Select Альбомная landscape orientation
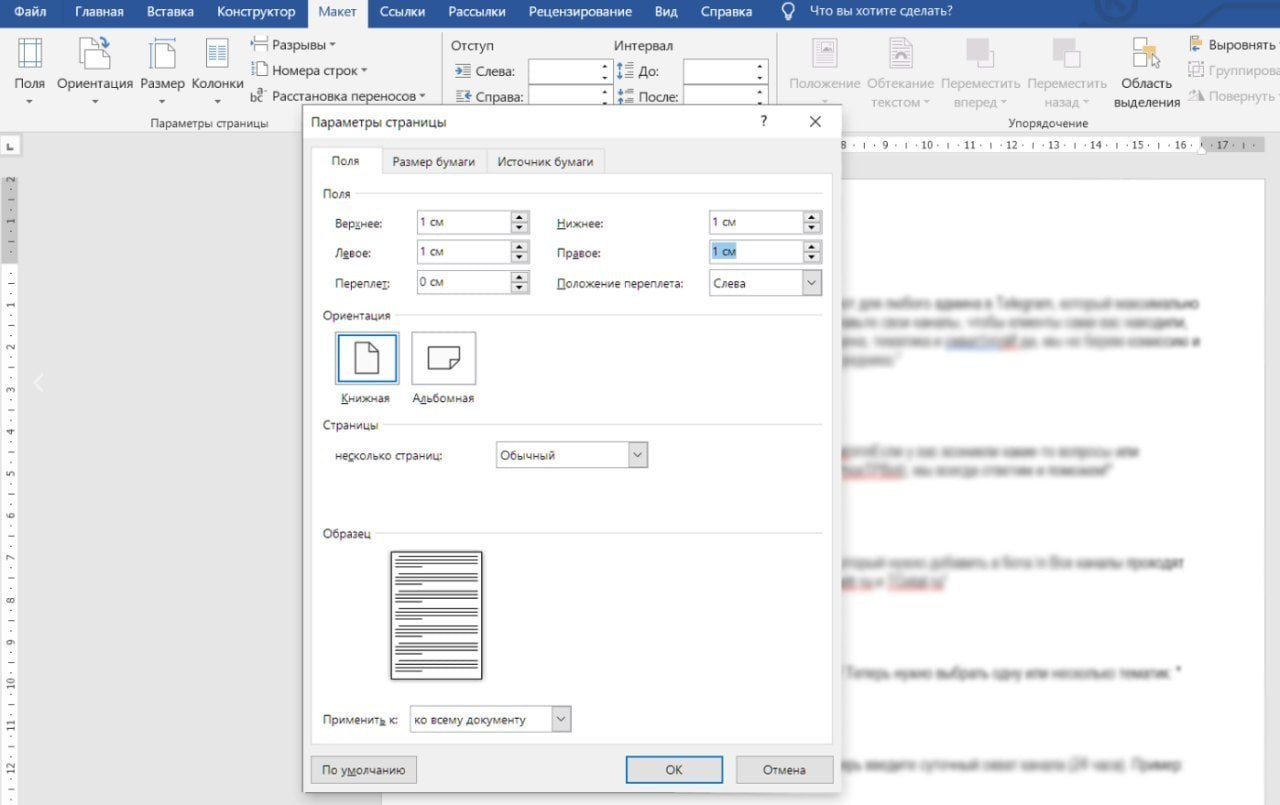 tap(443, 358)
